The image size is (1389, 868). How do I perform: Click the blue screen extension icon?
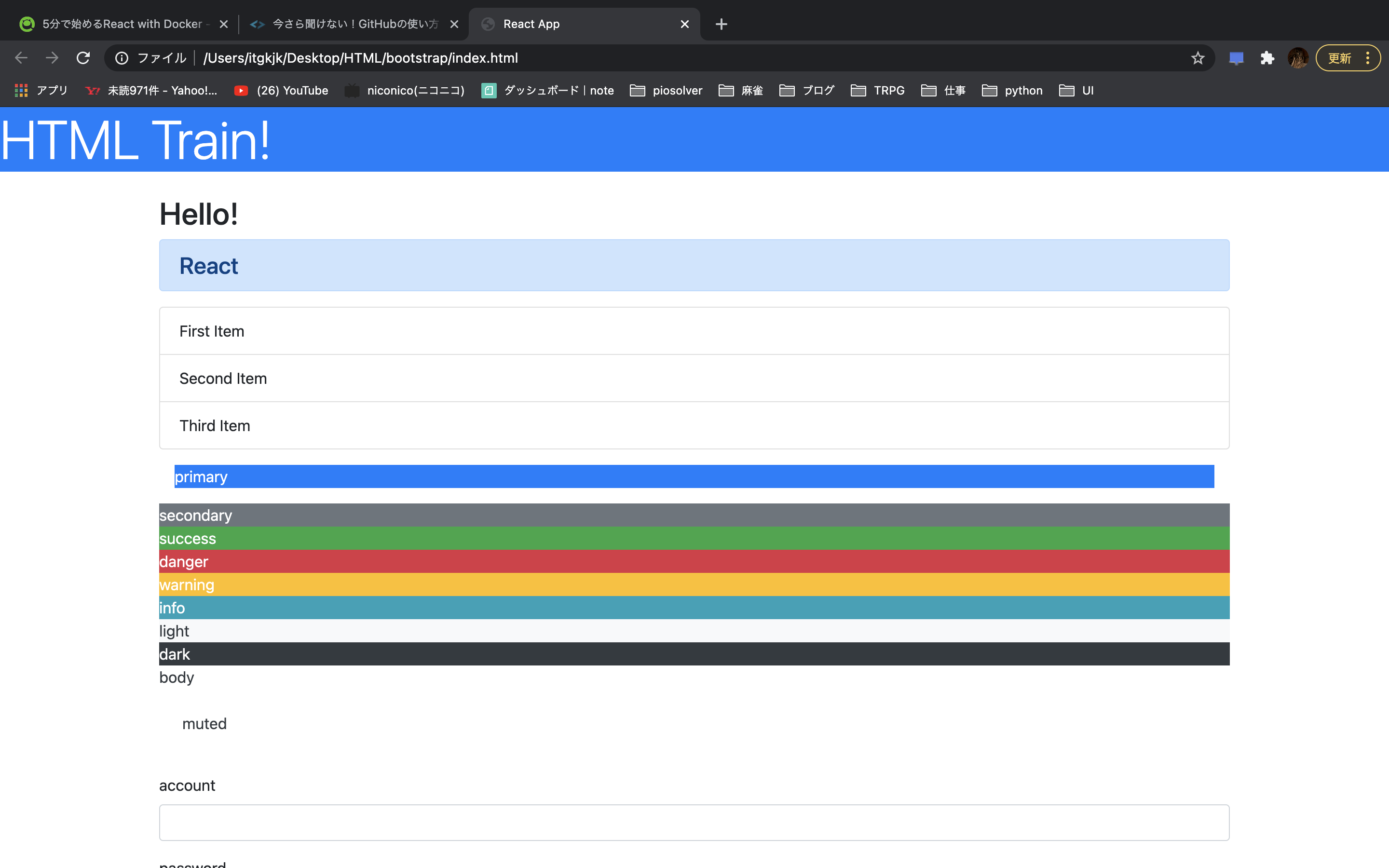[x=1236, y=58]
